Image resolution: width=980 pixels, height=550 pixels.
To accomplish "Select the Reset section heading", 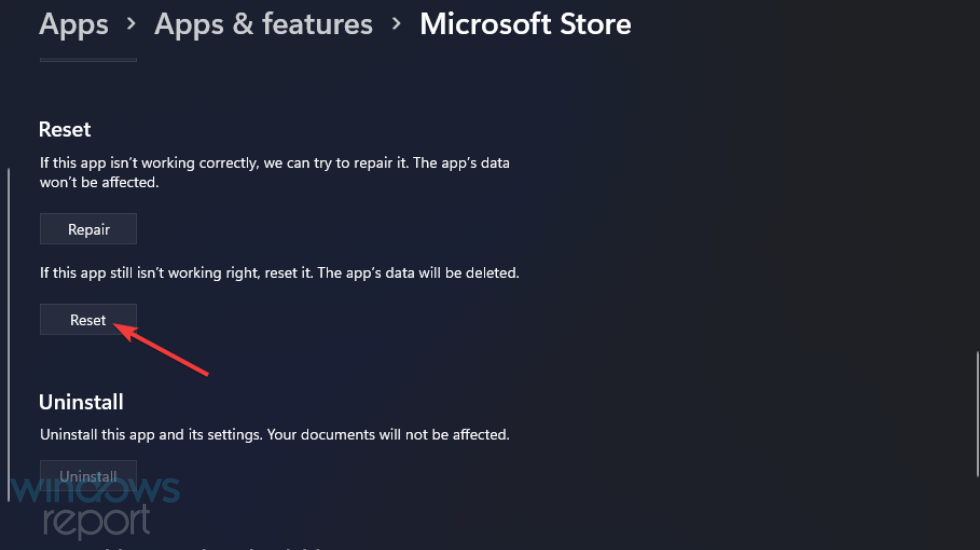I will point(65,129).
